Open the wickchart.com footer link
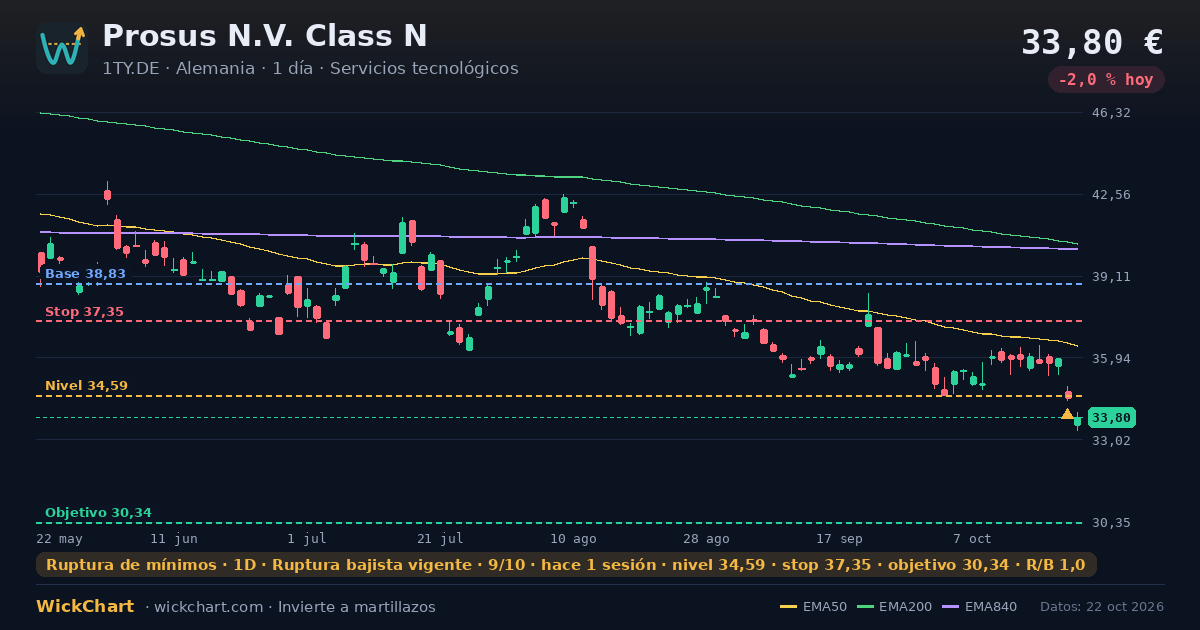Viewport: 1200px width, 630px height. pyautogui.click(x=209, y=607)
